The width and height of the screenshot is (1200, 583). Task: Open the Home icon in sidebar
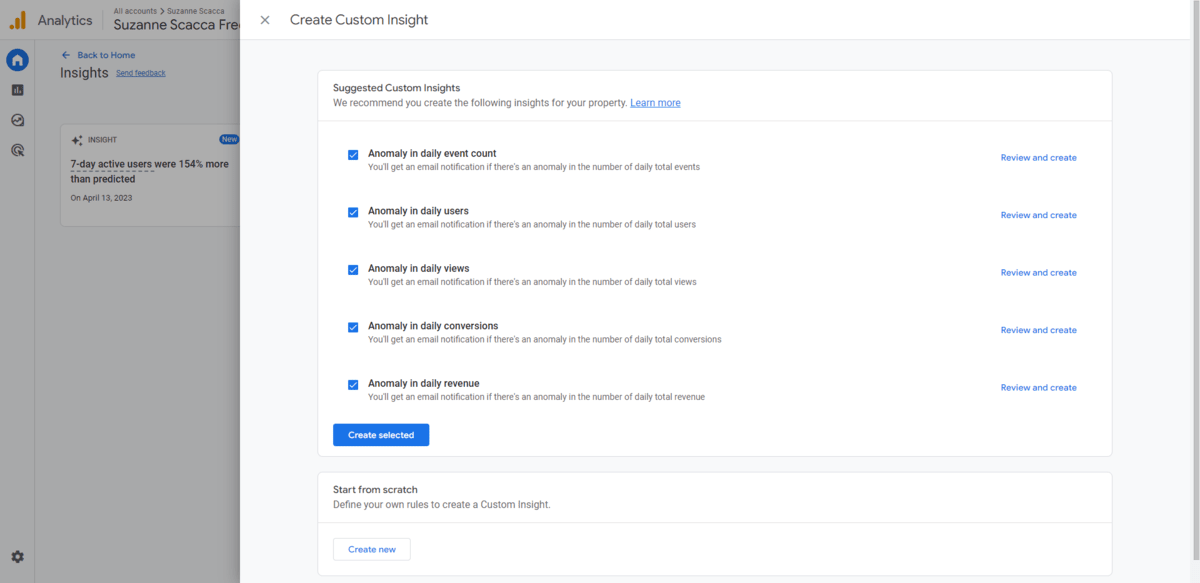(x=17, y=60)
